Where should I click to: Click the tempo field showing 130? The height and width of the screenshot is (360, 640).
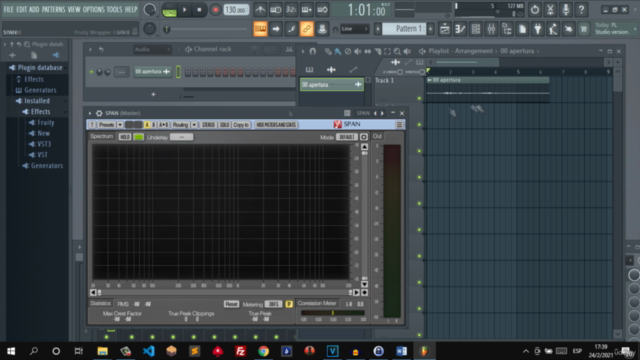(236, 9)
